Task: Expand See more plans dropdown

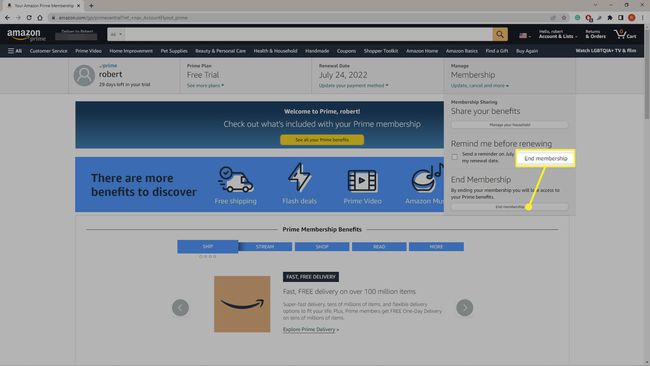Action: 205,85
